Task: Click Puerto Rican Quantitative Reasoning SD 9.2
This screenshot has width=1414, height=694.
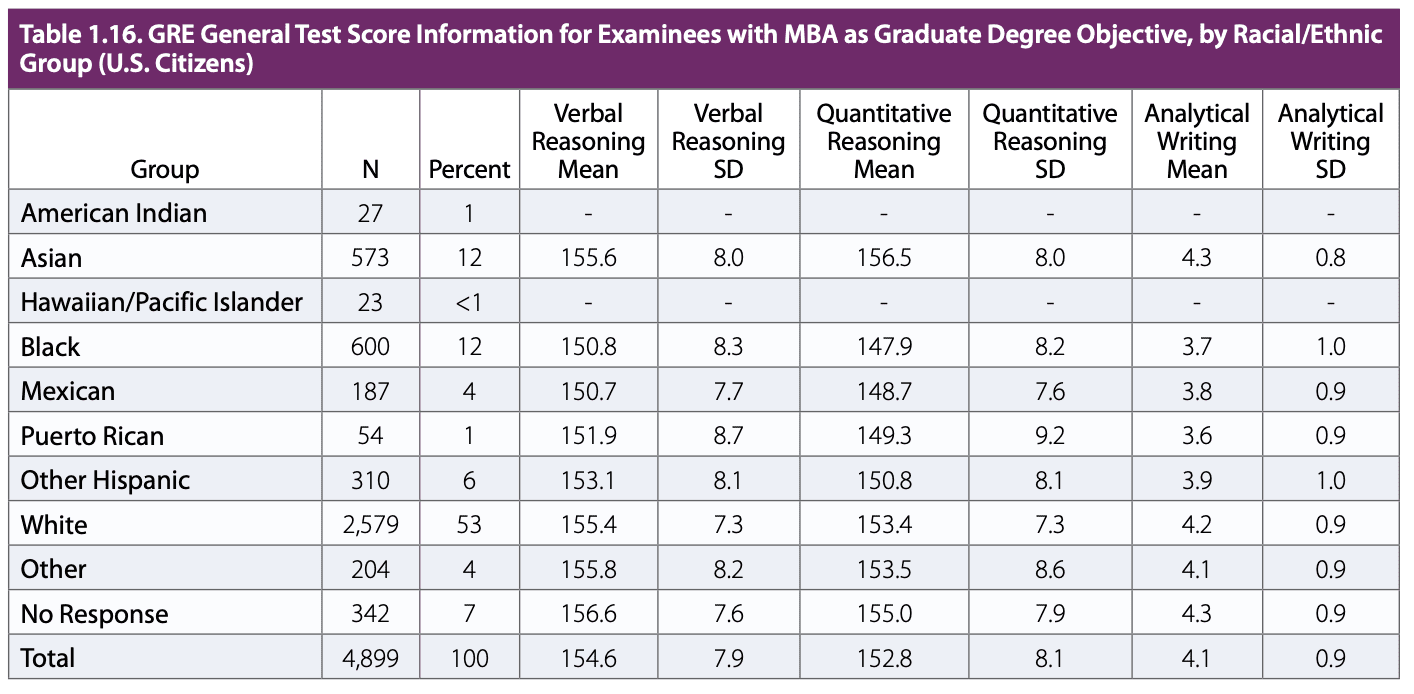Action: (1049, 436)
